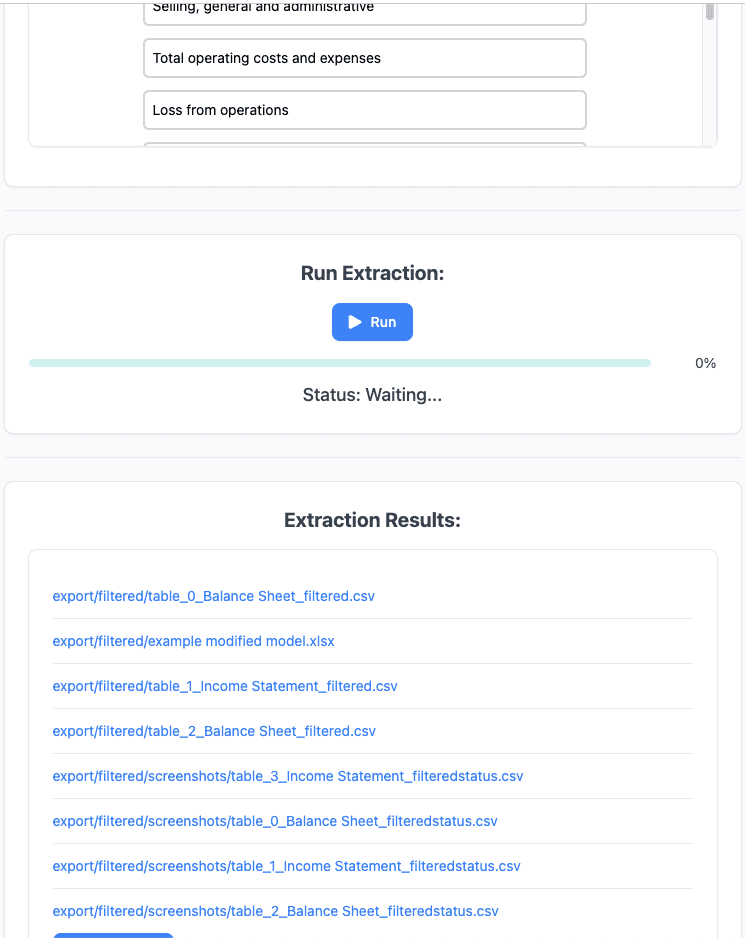The width and height of the screenshot is (745, 938).
Task: Click the play icon inside the Run button
Action: [x=356, y=322]
